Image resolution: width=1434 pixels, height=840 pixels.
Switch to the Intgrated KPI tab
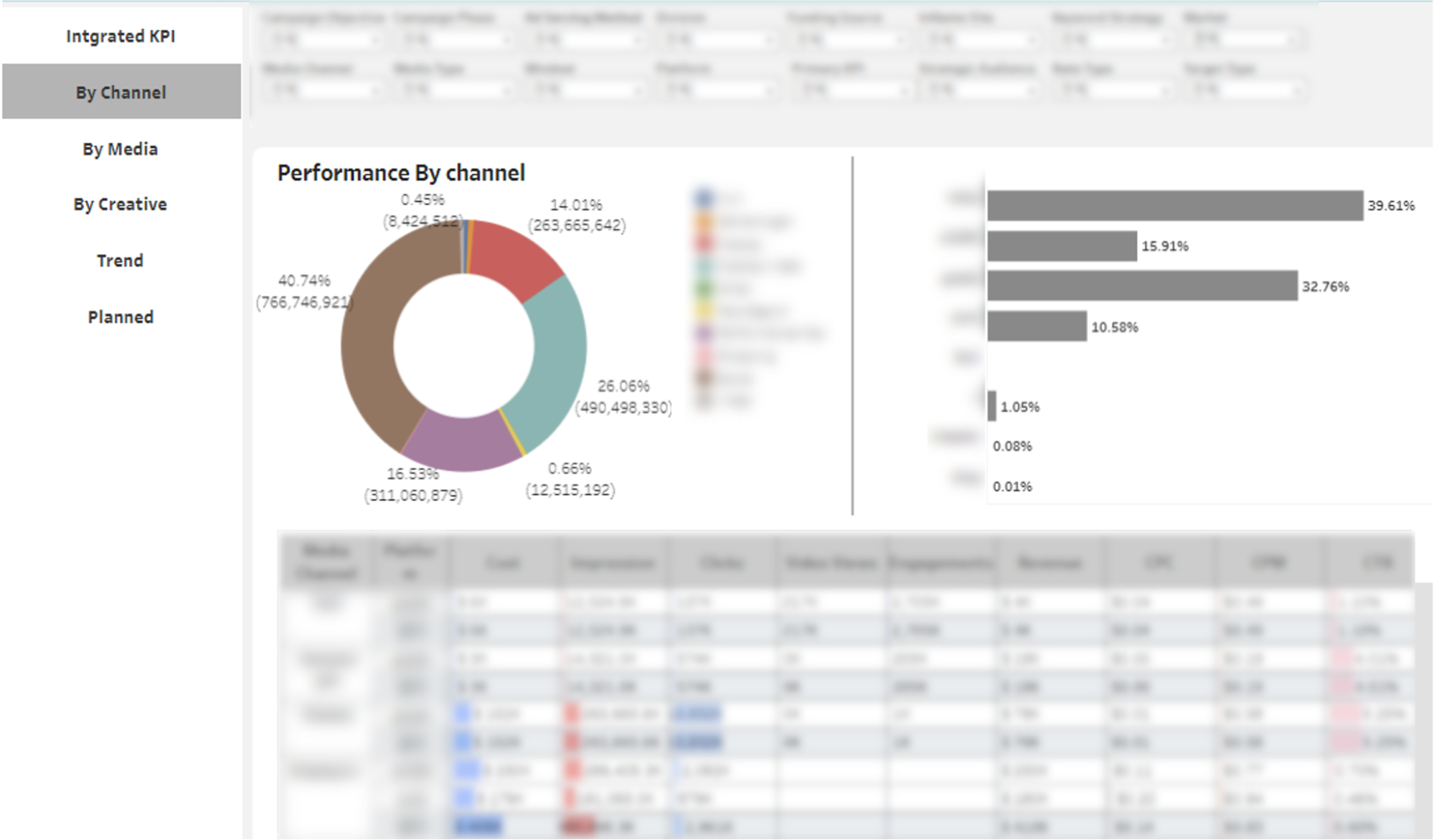(x=120, y=36)
